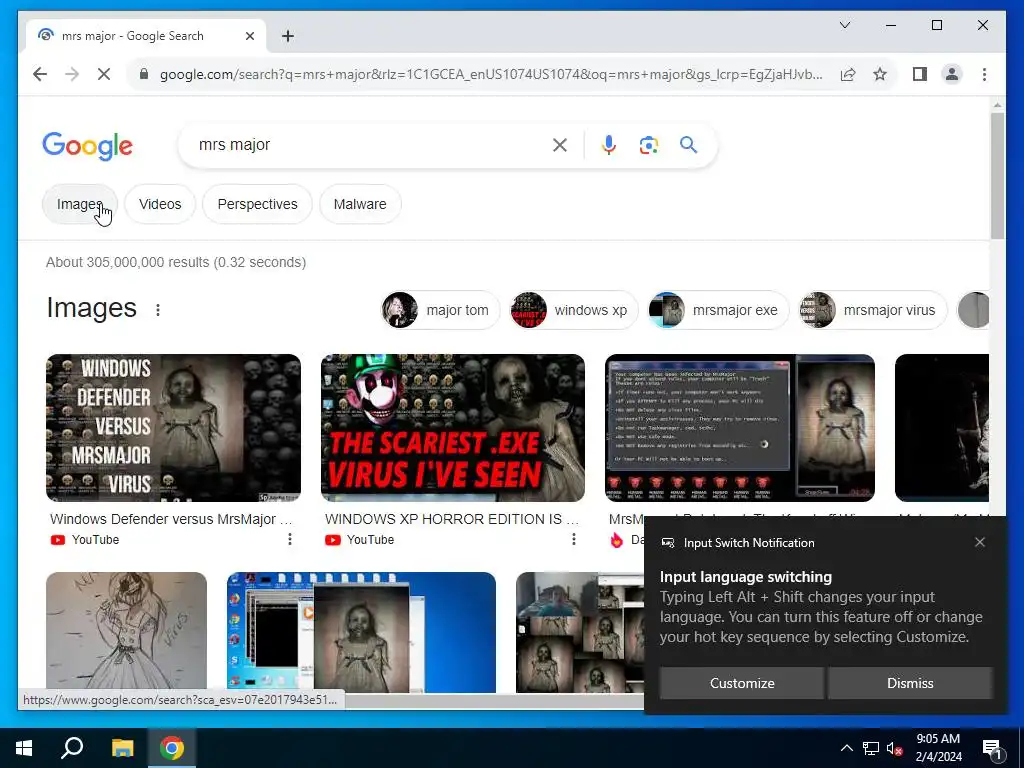Go to Google home via logo
Viewport: 1024px width, 768px height.
point(88,146)
